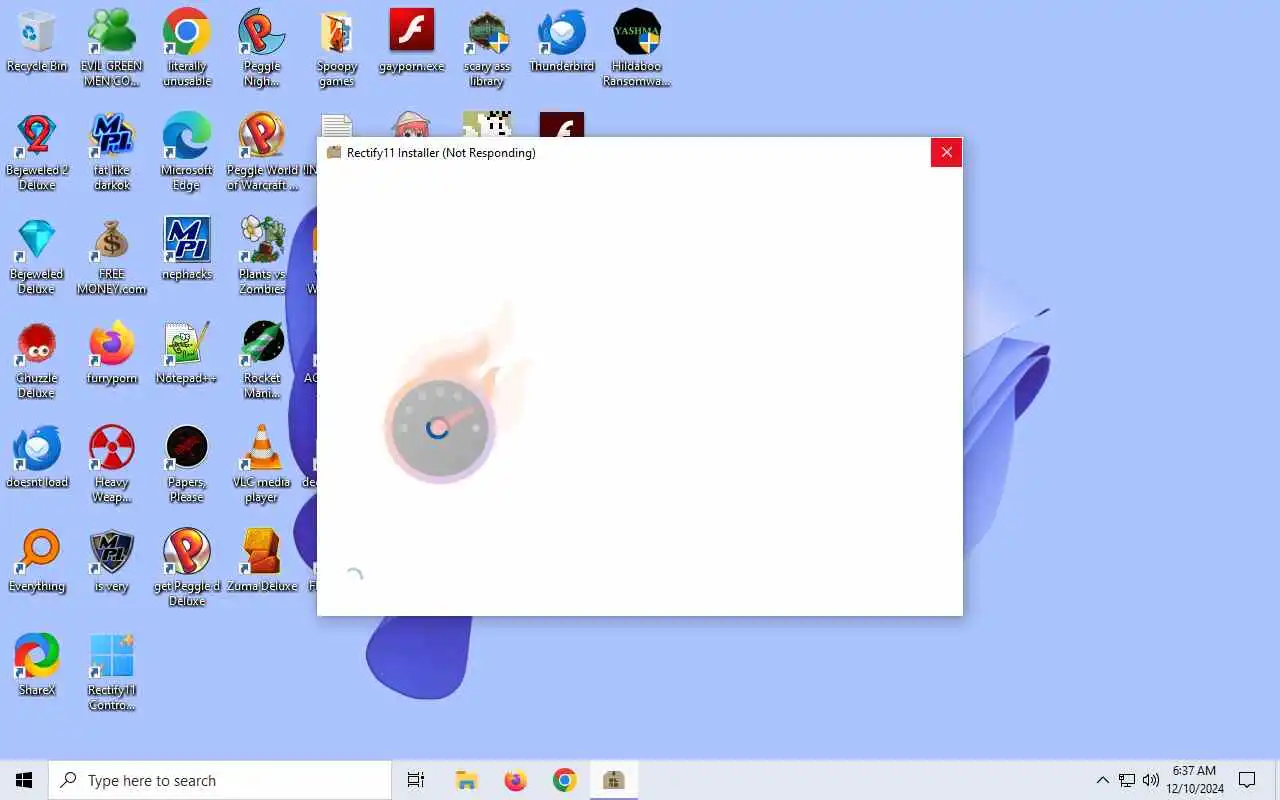
Task: Open the Windows Start menu
Action: click(x=24, y=780)
